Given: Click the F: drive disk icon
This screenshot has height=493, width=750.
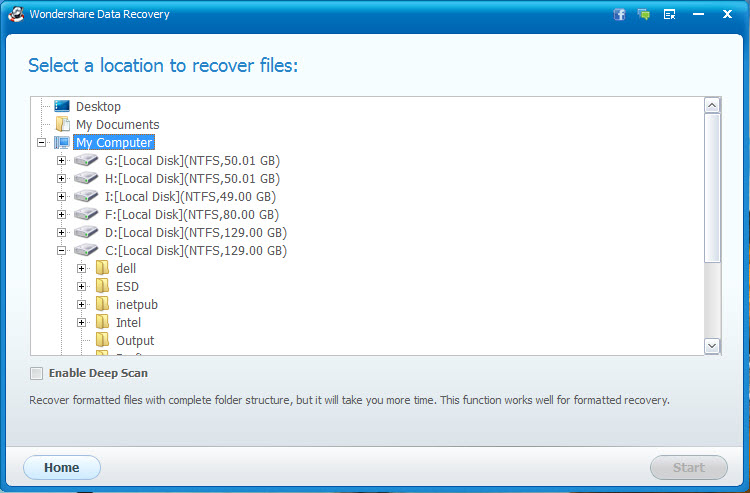Looking at the screenshot, I should tap(86, 214).
